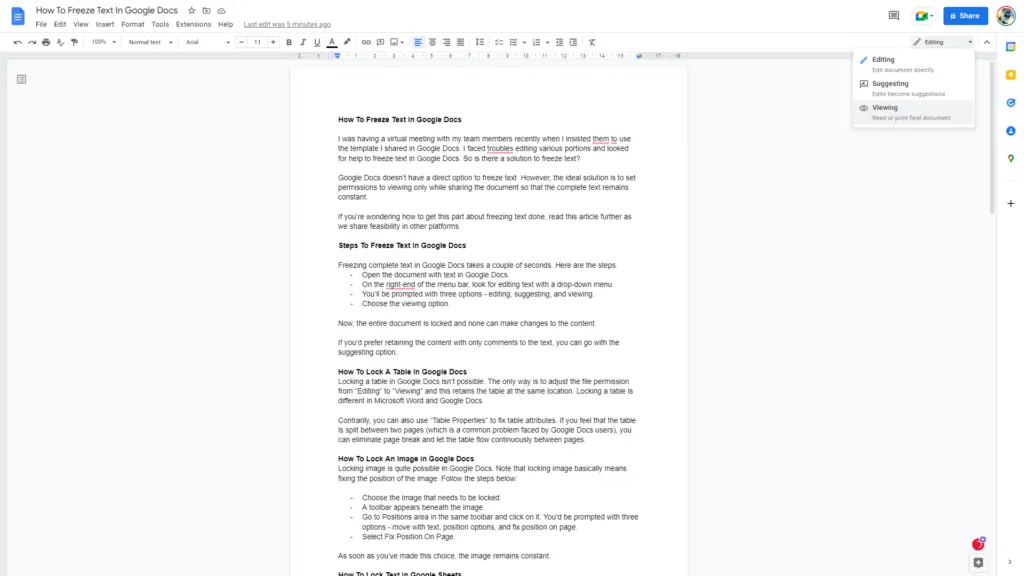This screenshot has width=1024, height=576.
Task: Insert a numbered list
Action: [x=537, y=42]
